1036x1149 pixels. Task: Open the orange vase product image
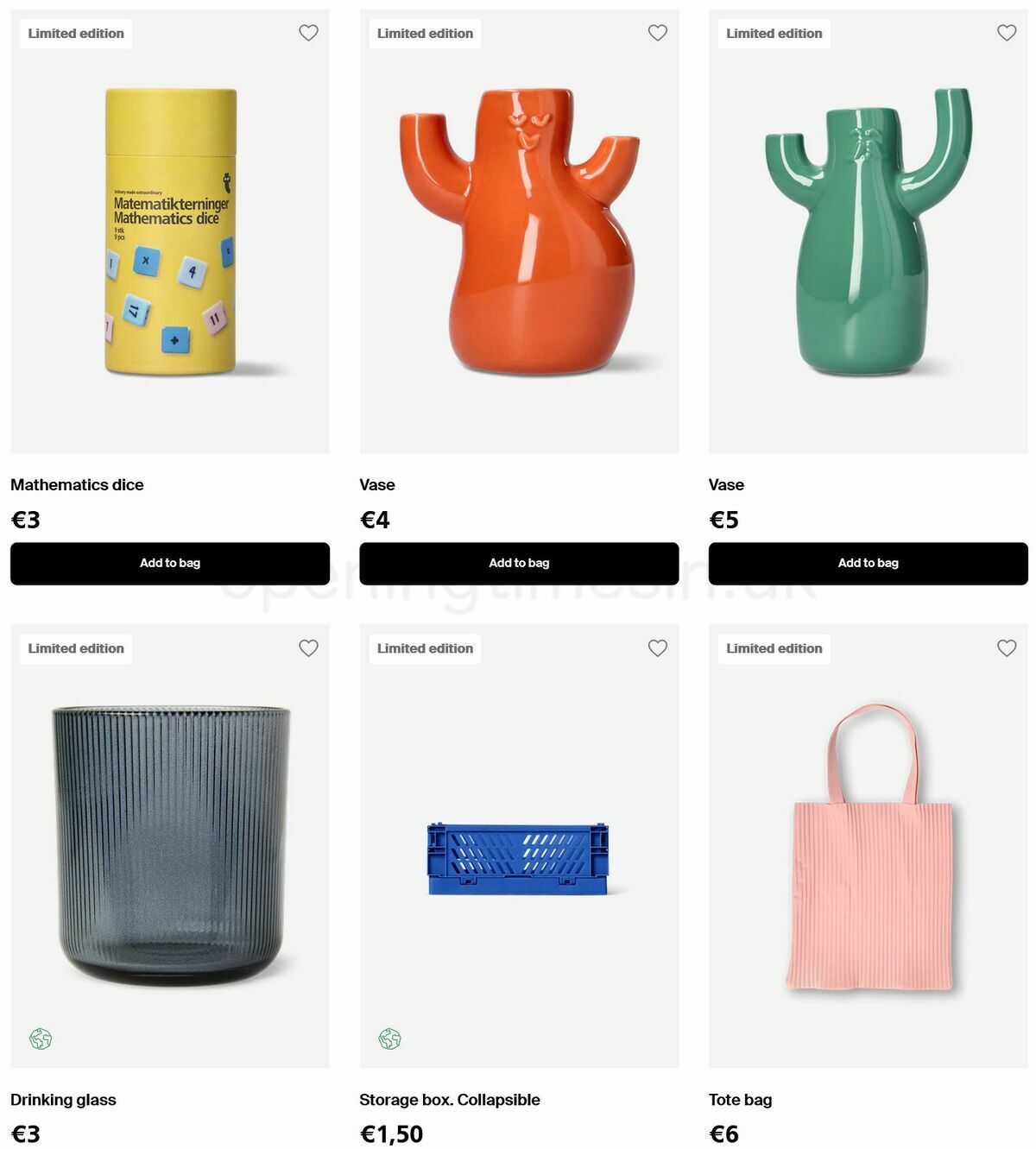coord(519,231)
